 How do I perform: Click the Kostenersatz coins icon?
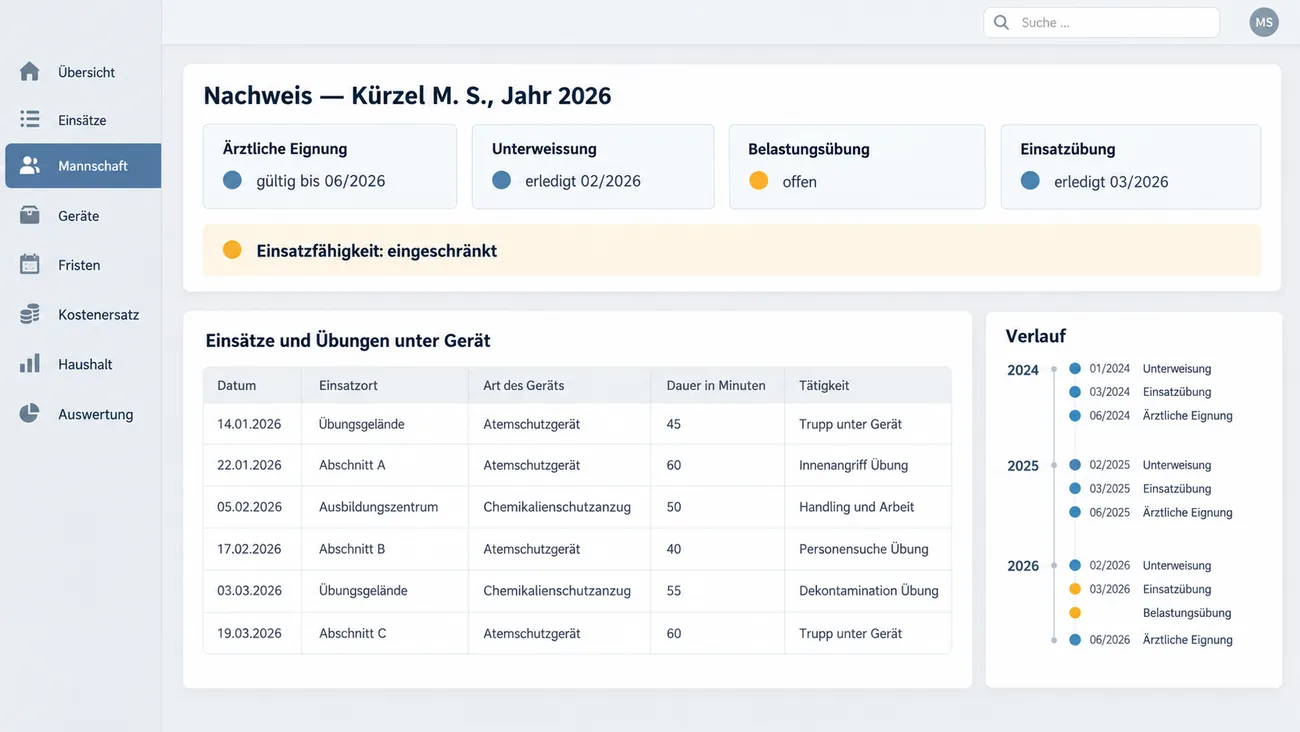tap(30, 314)
